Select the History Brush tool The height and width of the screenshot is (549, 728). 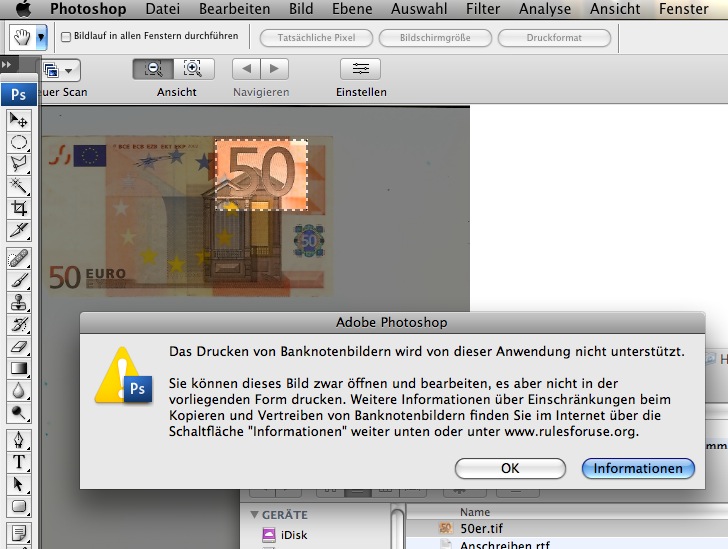point(19,324)
